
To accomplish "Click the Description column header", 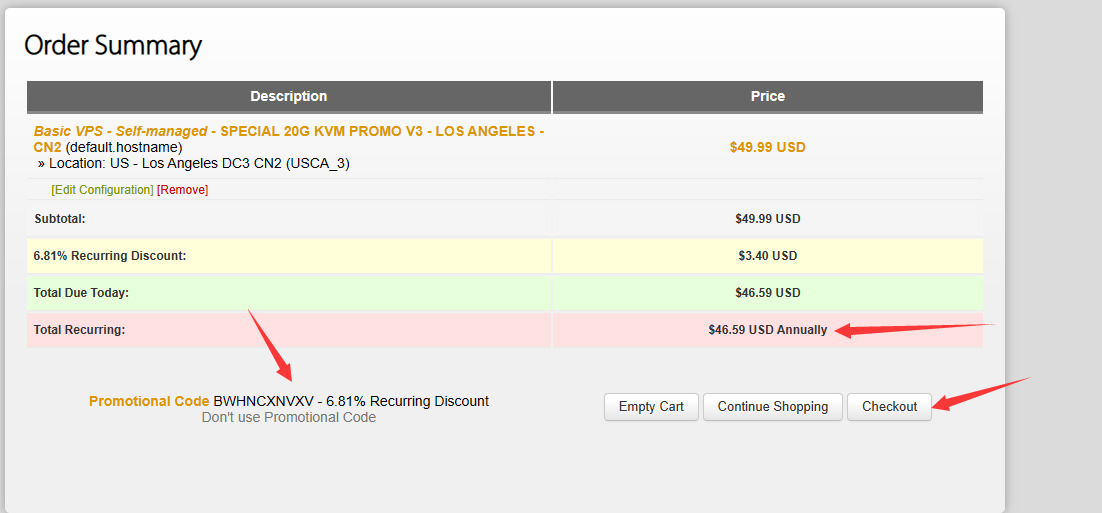I will [x=289, y=97].
